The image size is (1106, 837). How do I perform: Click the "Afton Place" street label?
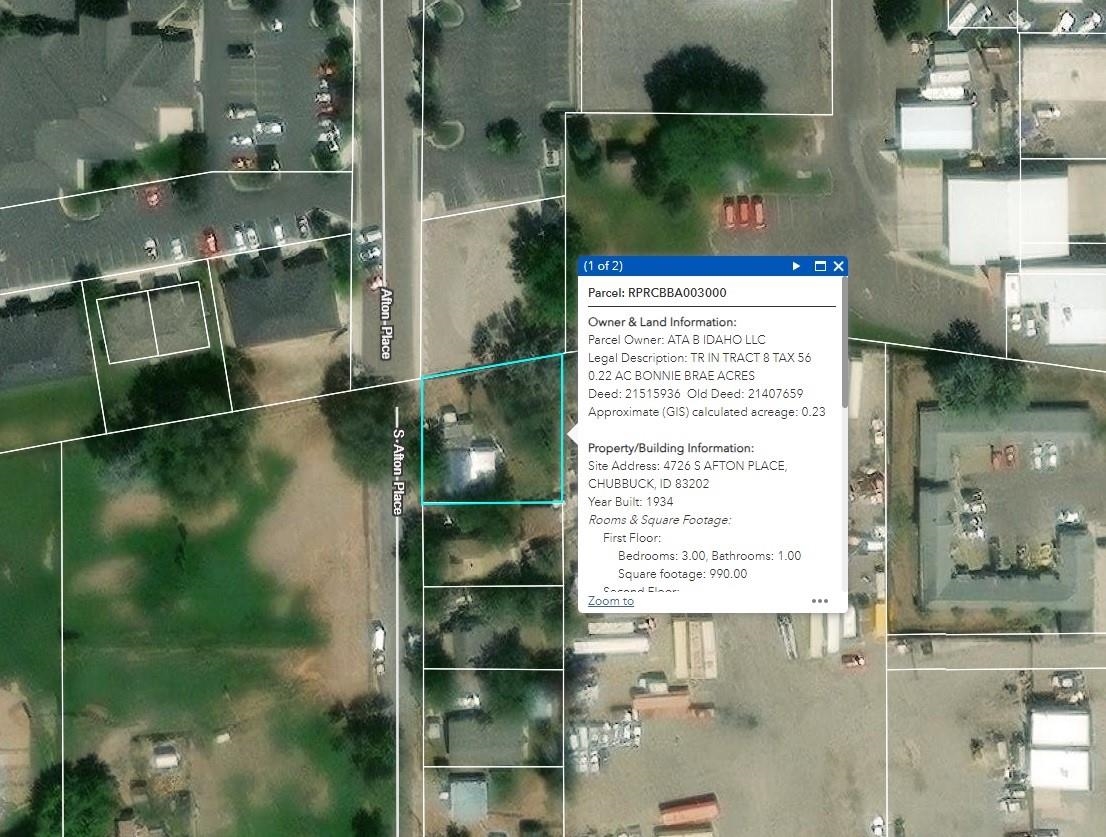coord(385,323)
